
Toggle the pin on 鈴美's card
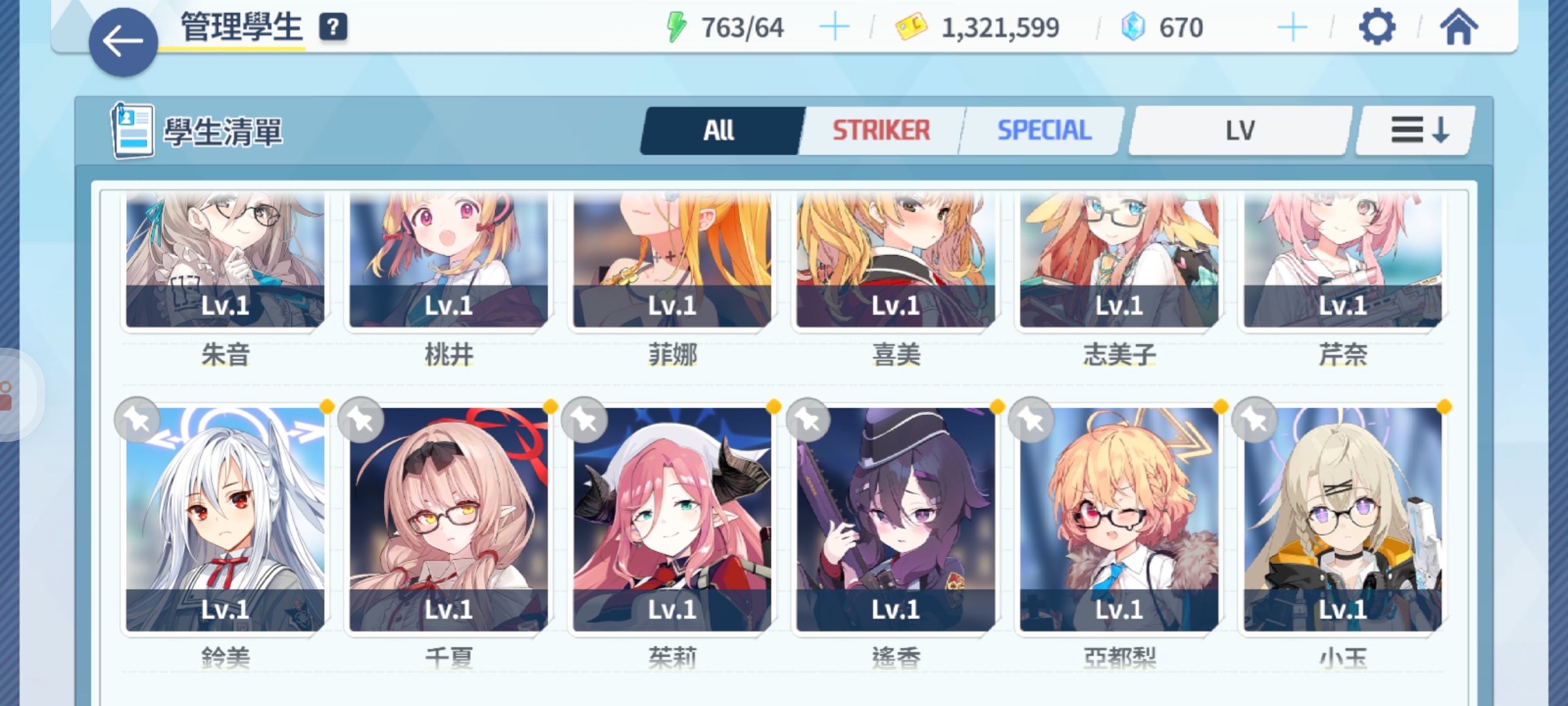click(x=137, y=420)
